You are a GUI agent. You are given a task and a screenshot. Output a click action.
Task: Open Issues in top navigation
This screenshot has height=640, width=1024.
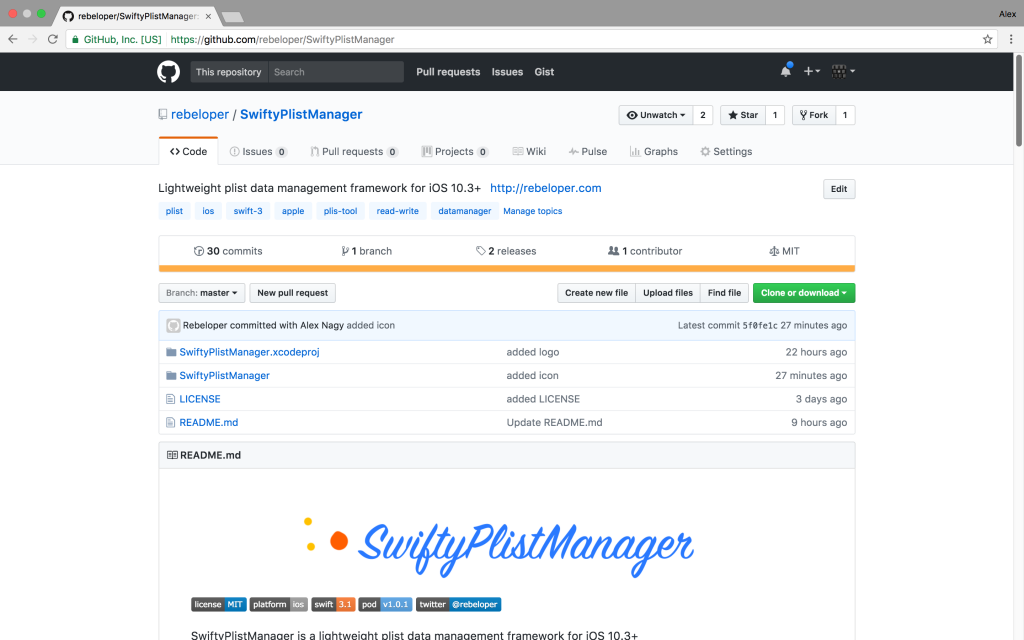coord(507,72)
